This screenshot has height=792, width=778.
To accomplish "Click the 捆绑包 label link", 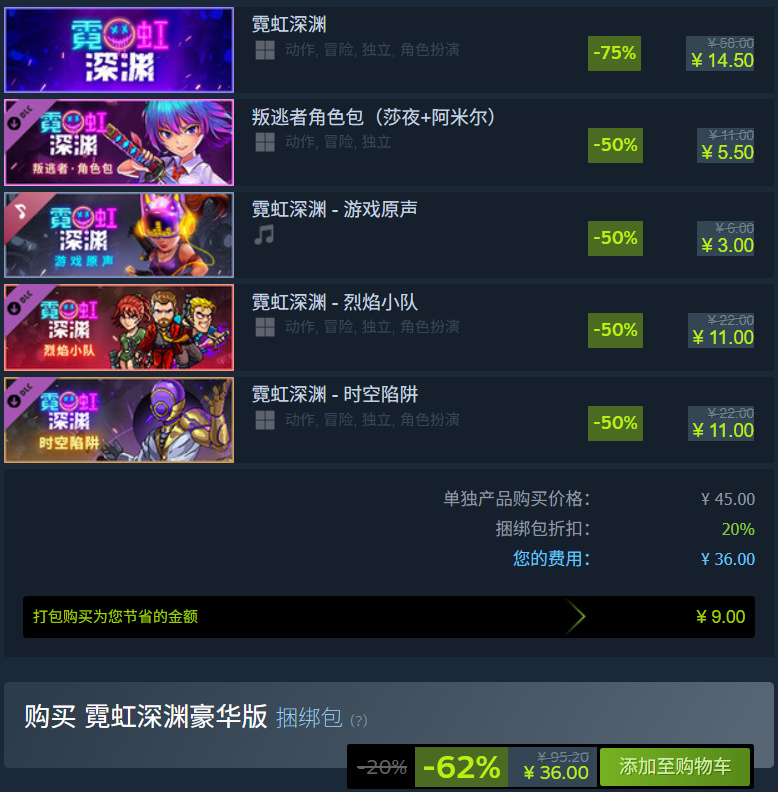I will click(x=309, y=718).
